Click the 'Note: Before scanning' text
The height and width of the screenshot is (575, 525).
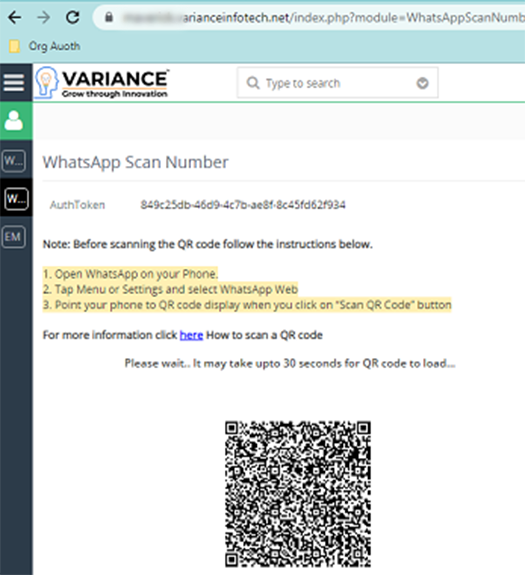pos(208,244)
